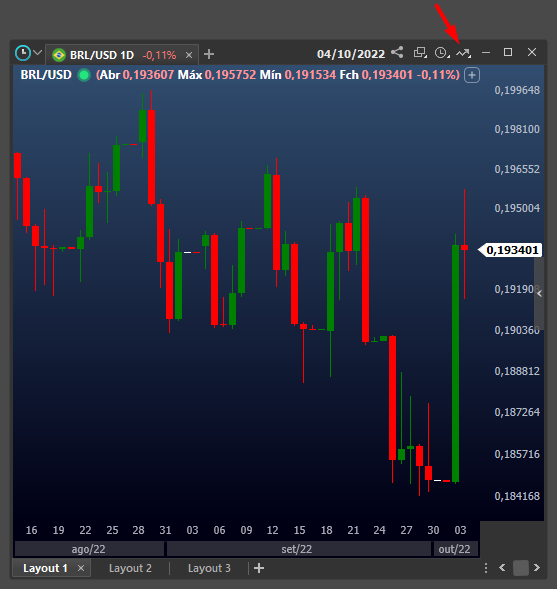
Task: Open the clock interval icon in title bar
Action: point(442,53)
